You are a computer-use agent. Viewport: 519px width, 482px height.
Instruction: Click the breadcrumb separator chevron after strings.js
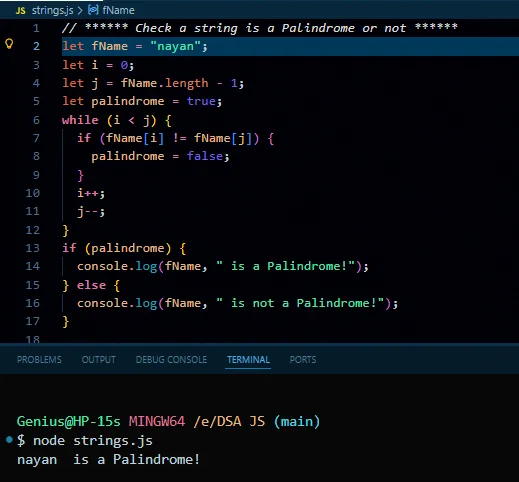80,11
